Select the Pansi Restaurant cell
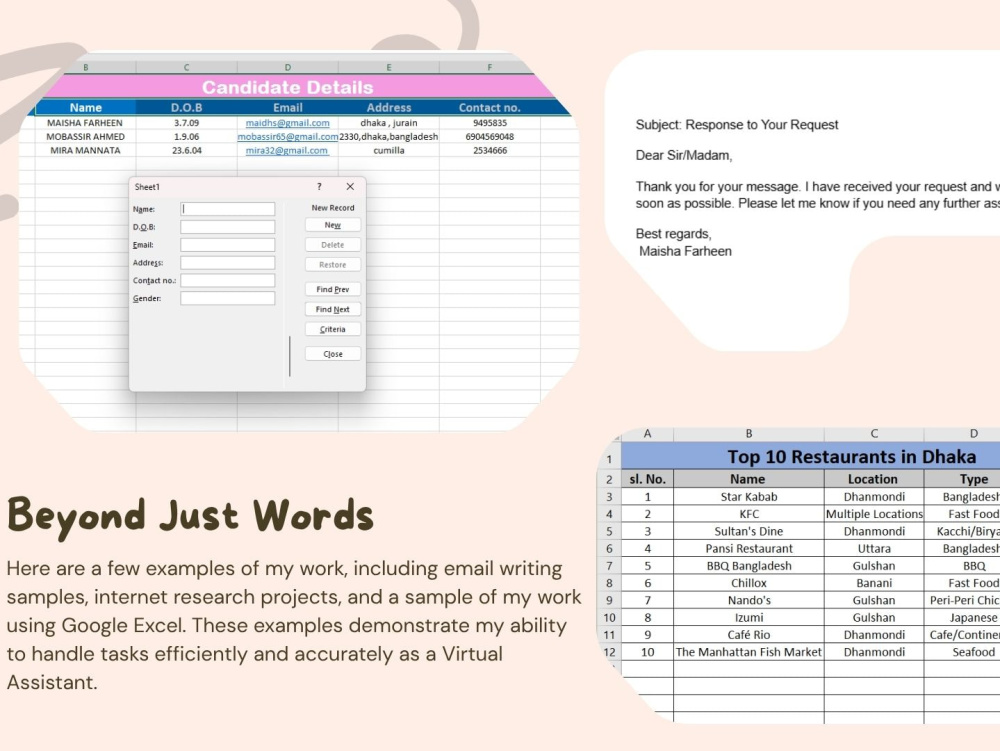The height and width of the screenshot is (751, 1000). point(749,548)
